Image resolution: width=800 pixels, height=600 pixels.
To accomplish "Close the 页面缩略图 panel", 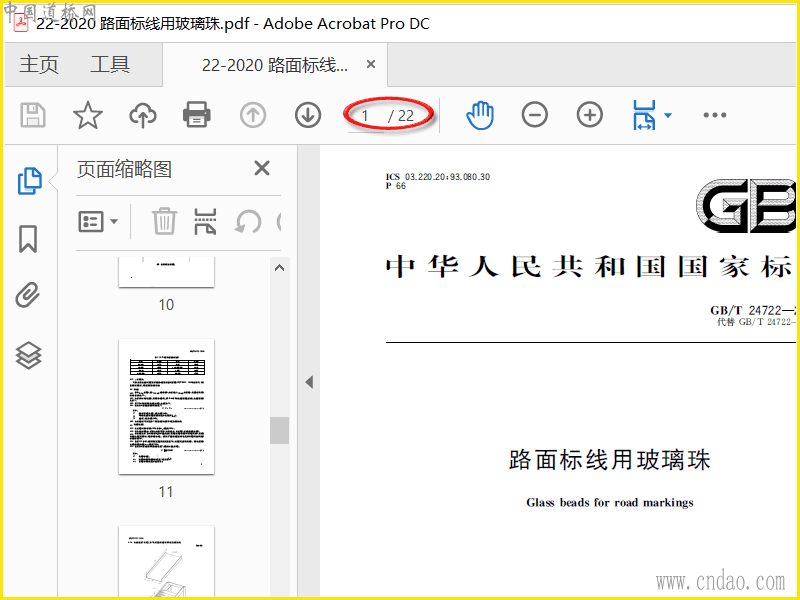I will (262, 168).
